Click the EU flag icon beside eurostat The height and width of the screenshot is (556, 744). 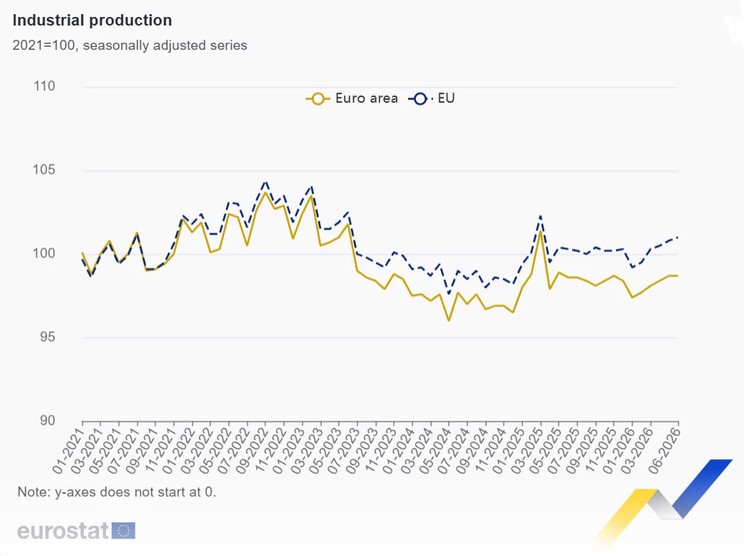(123, 530)
